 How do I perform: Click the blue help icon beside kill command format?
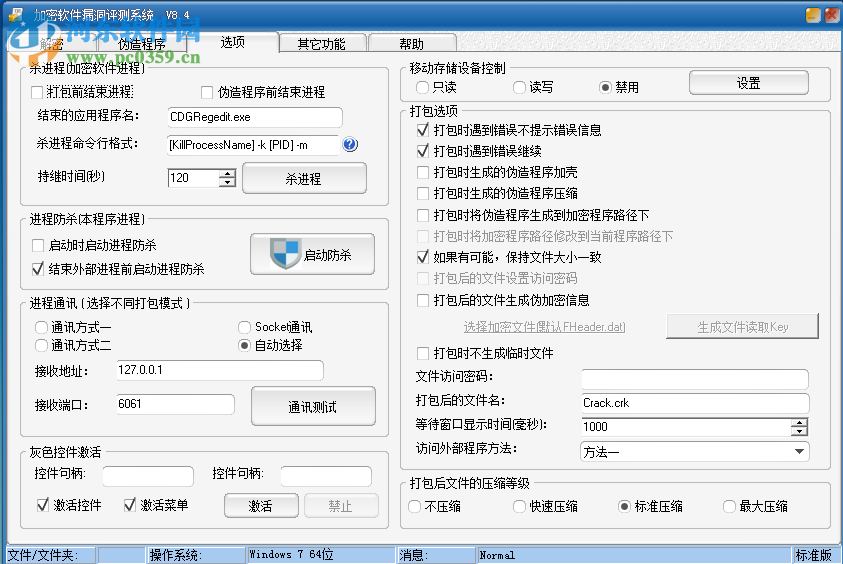pos(350,144)
